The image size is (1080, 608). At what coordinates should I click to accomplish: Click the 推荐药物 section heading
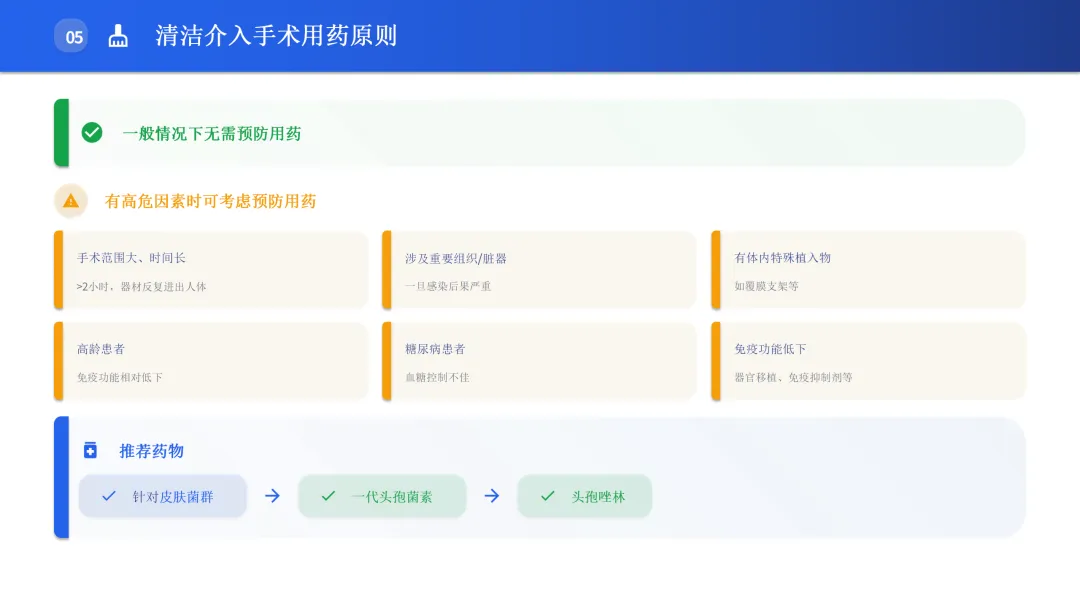(x=152, y=451)
